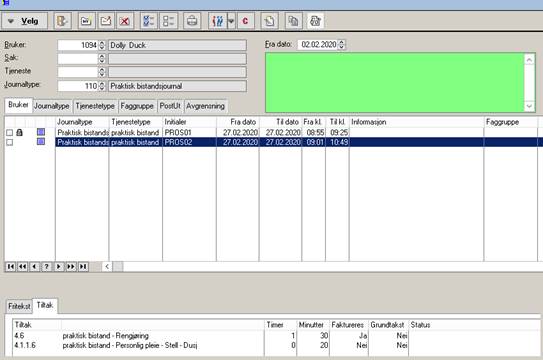Click the exit door icon in toolbar
This screenshot has height=360, width=543.
pos(63,21)
